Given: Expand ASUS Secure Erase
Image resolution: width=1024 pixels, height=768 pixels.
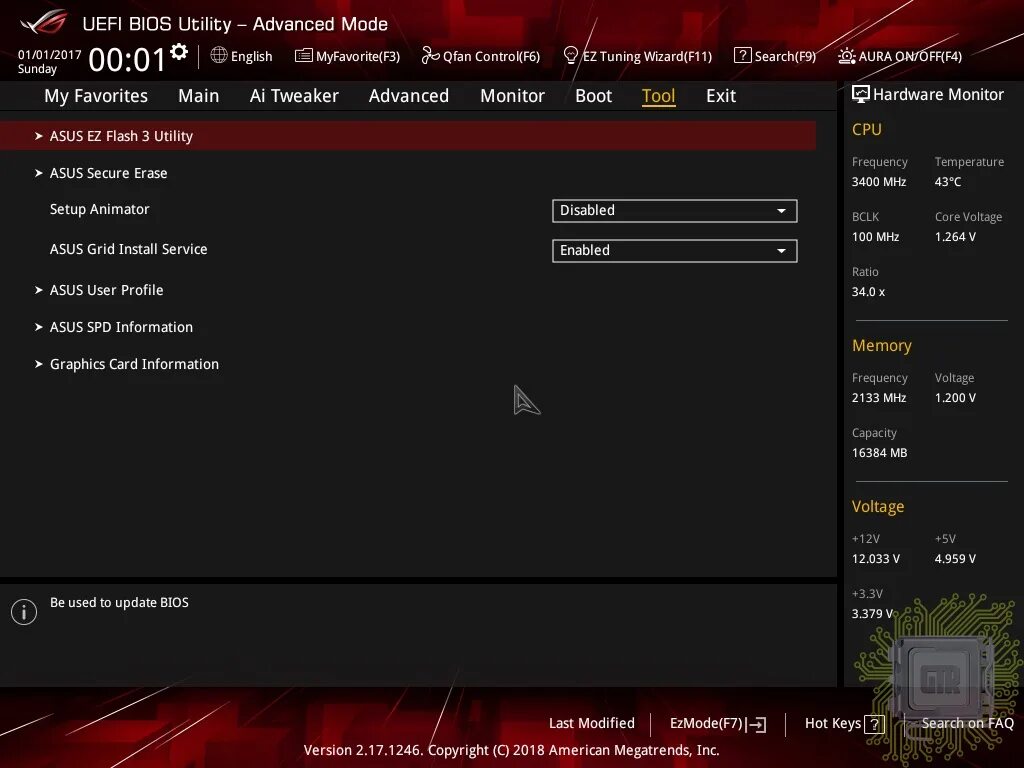Looking at the screenshot, I should pos(108,173).
